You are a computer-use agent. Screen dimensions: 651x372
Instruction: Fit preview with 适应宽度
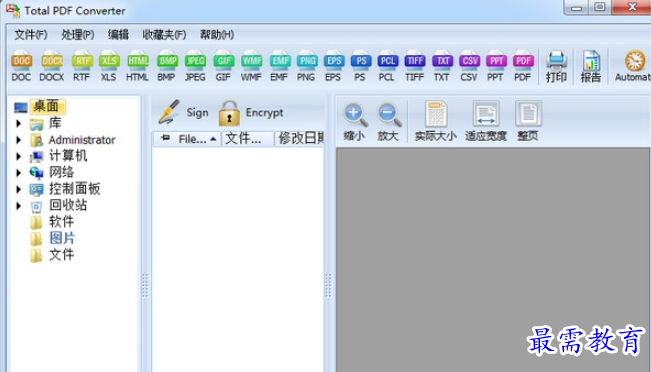click(486, 122)
